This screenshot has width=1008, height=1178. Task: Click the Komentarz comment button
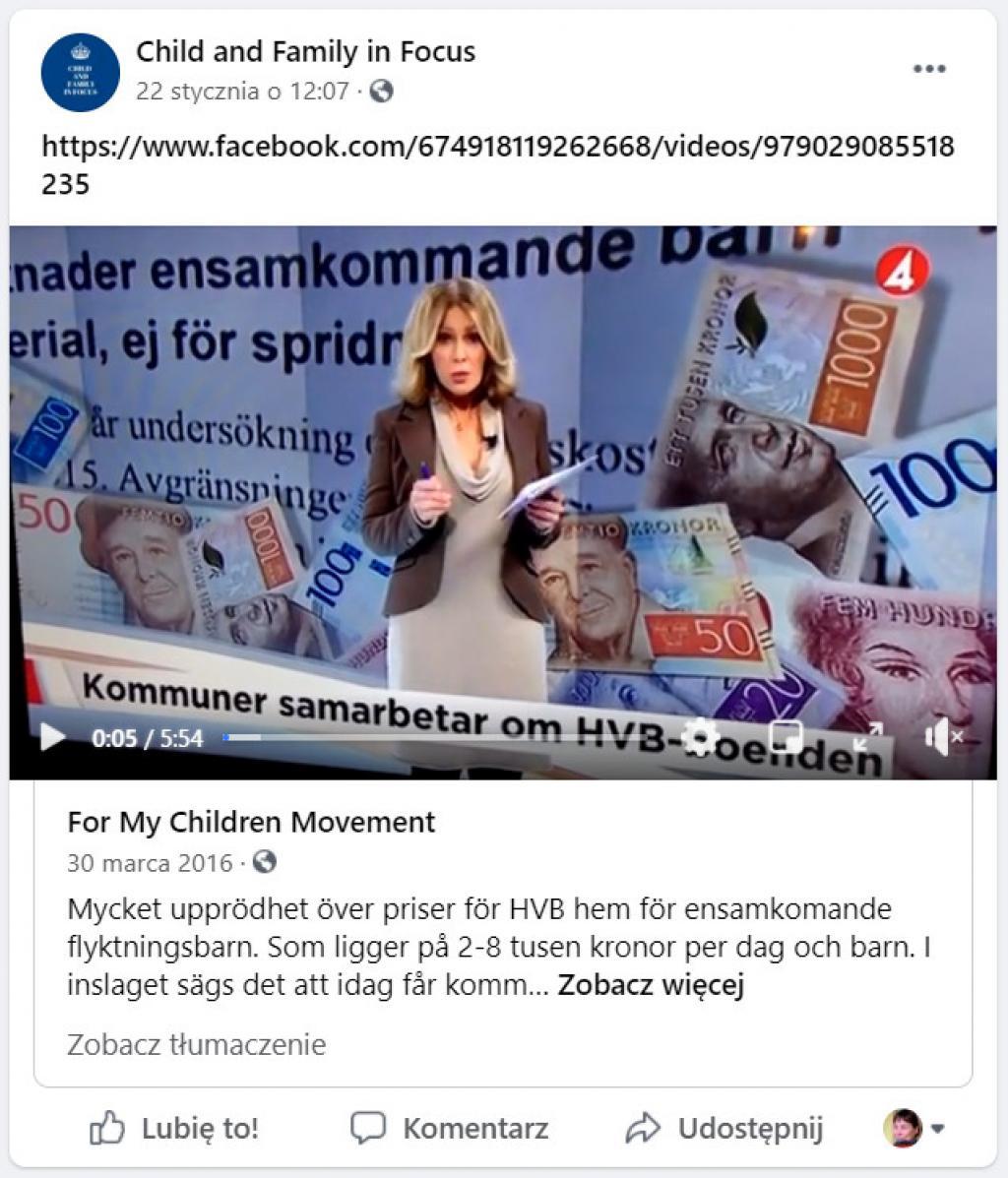[450, 1129]
